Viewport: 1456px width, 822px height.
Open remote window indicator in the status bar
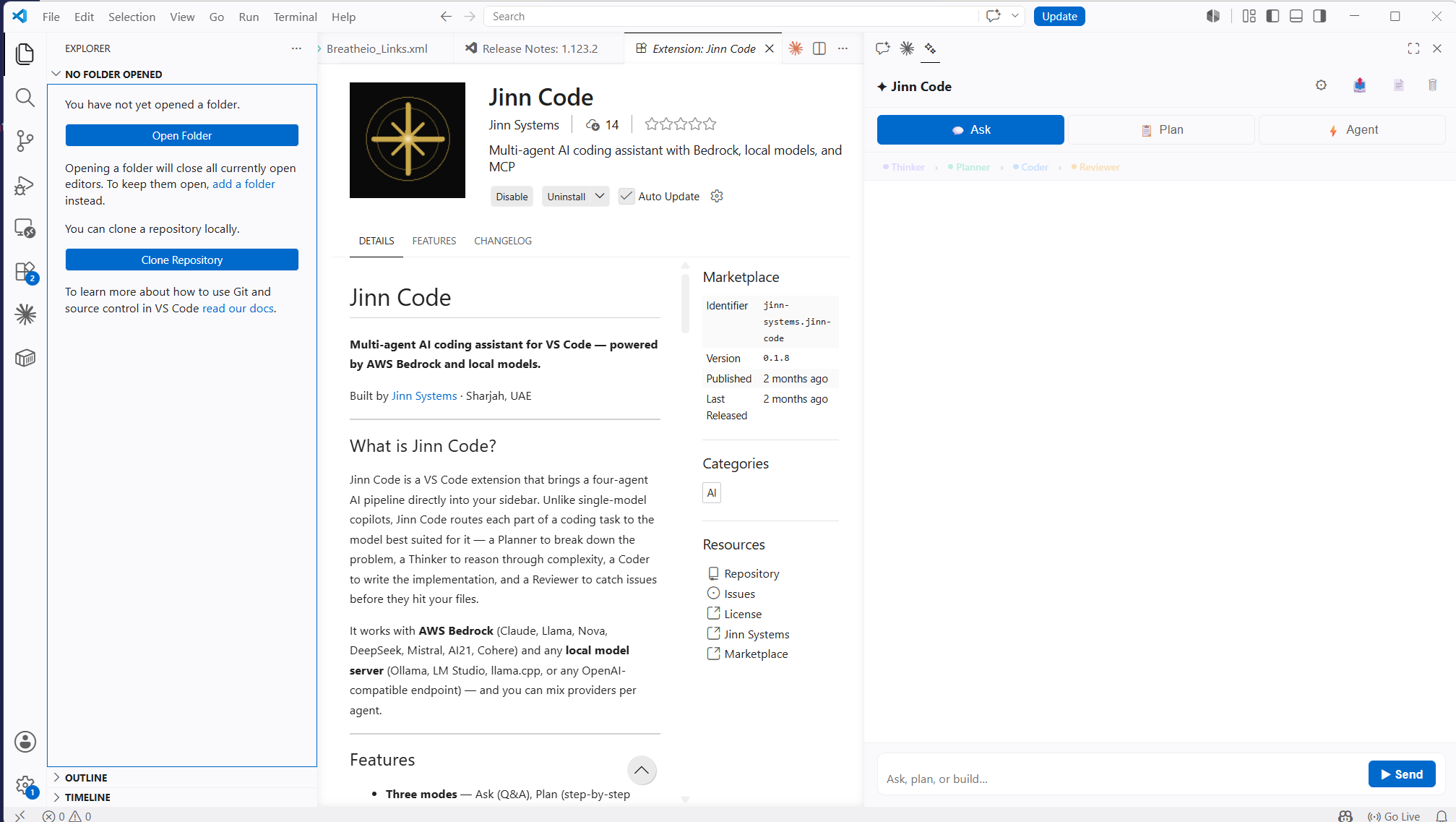tap(20, 816)
